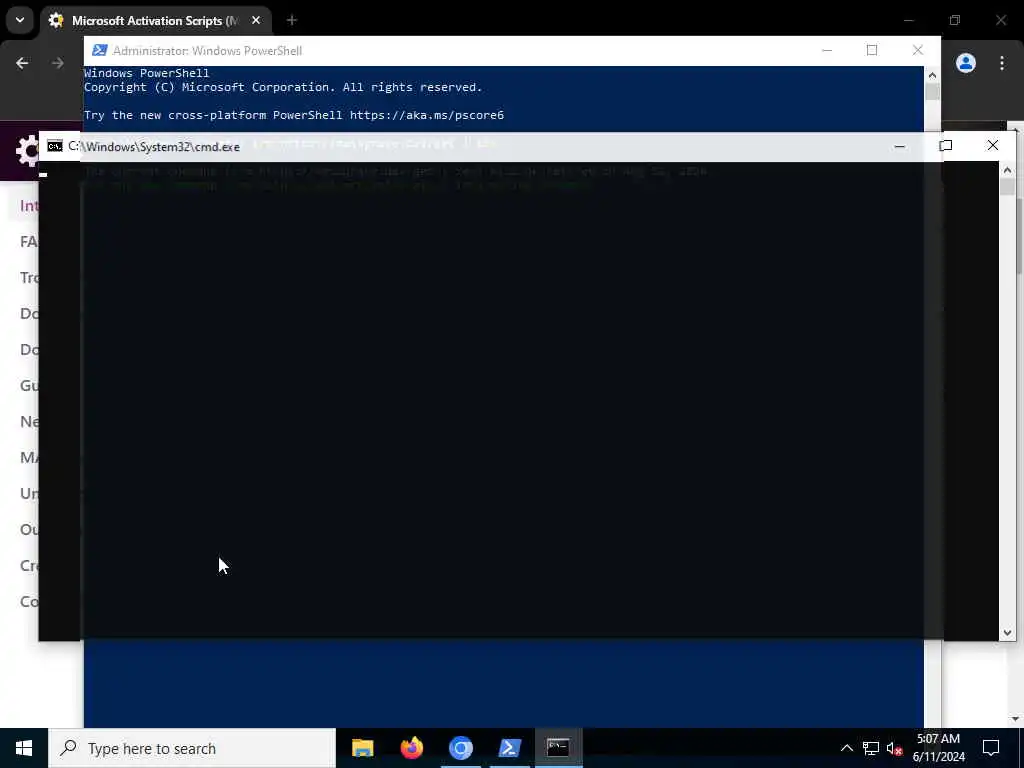Open the browser tab search dropdown
Screen dimensions: 1024x768
pos(20,20)
